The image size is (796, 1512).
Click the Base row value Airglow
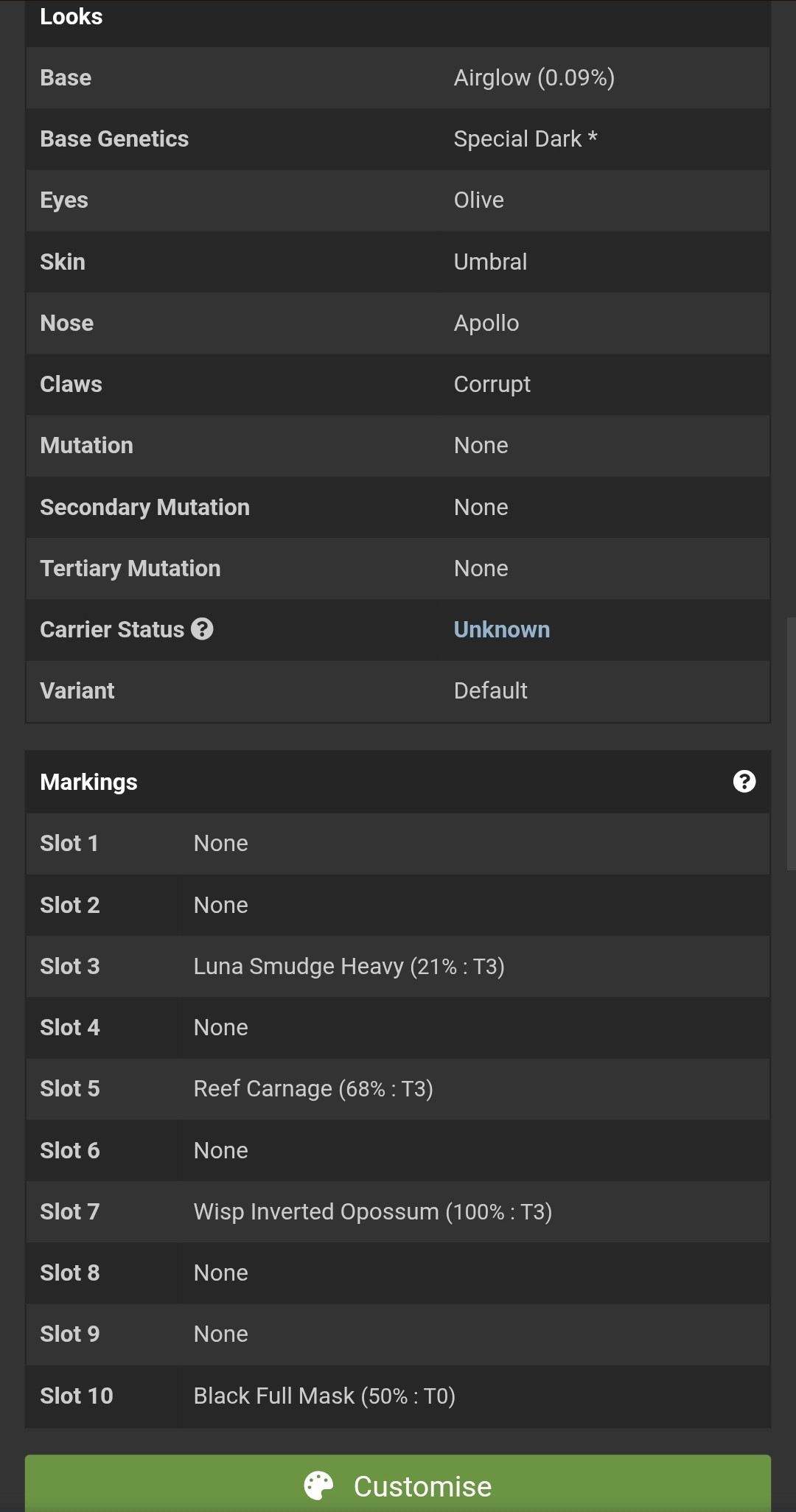(534, 77)
